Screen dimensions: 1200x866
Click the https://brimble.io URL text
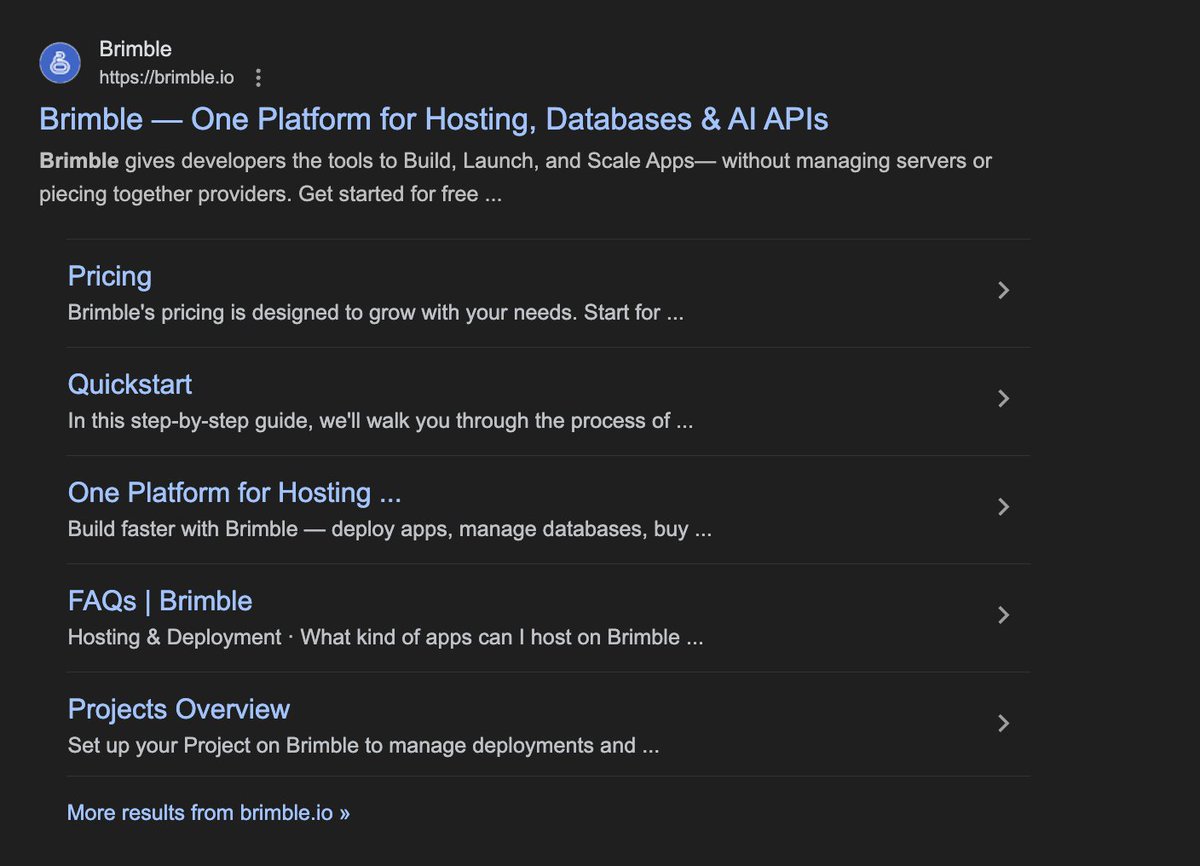click(x=166, y=77)
